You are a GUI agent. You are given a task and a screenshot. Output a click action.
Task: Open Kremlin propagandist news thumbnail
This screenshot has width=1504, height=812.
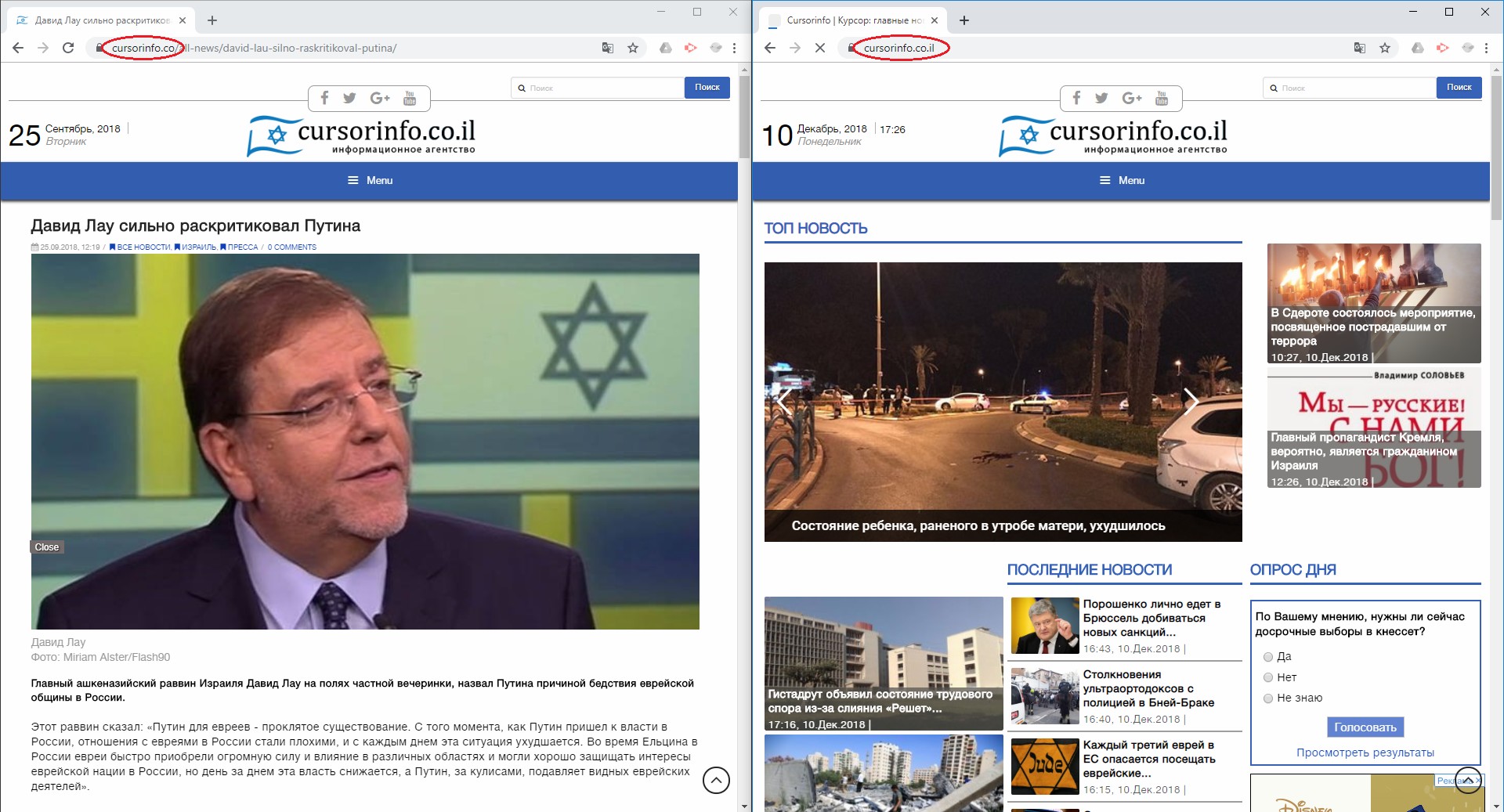(x=1374, y=428)
